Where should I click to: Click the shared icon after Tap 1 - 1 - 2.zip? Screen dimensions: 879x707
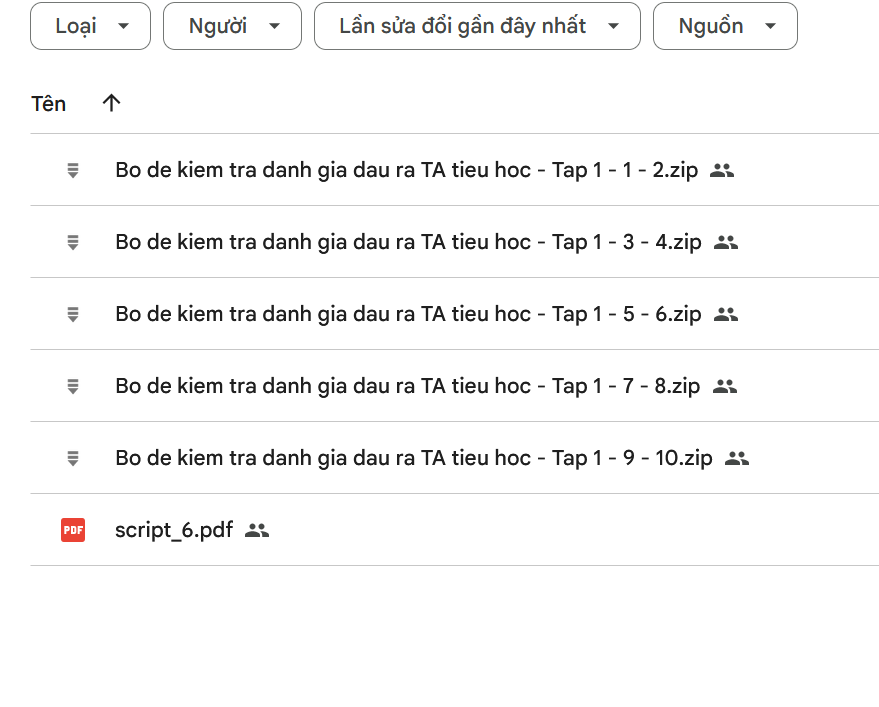point(722,170)
